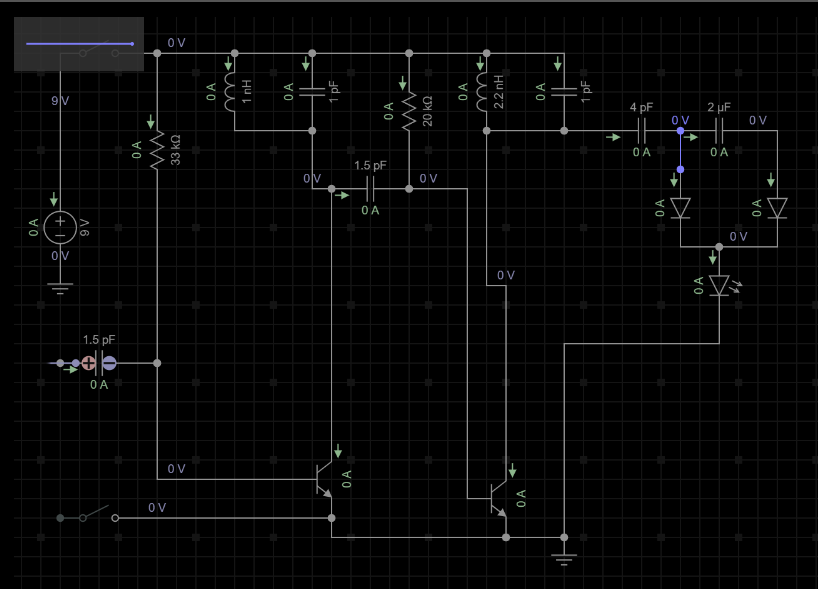Select the ground symbol under the voltage source
The image size is (818, 589).
60,289
